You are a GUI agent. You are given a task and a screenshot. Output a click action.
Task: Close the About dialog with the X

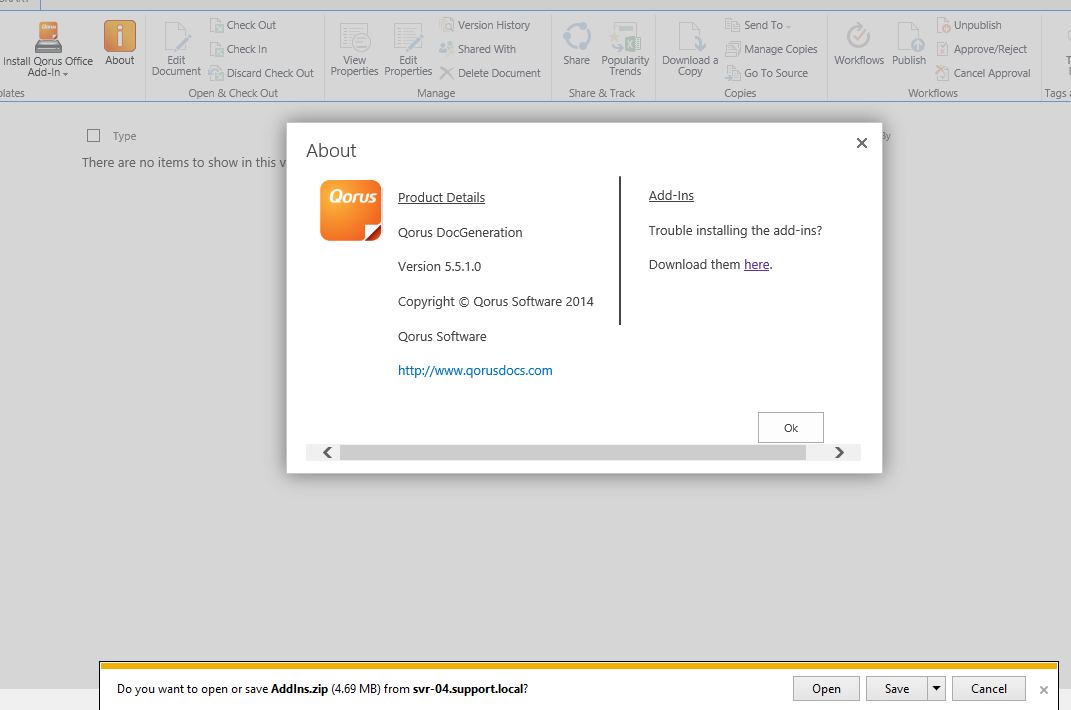pyautogui.click(x=862, y=143)
